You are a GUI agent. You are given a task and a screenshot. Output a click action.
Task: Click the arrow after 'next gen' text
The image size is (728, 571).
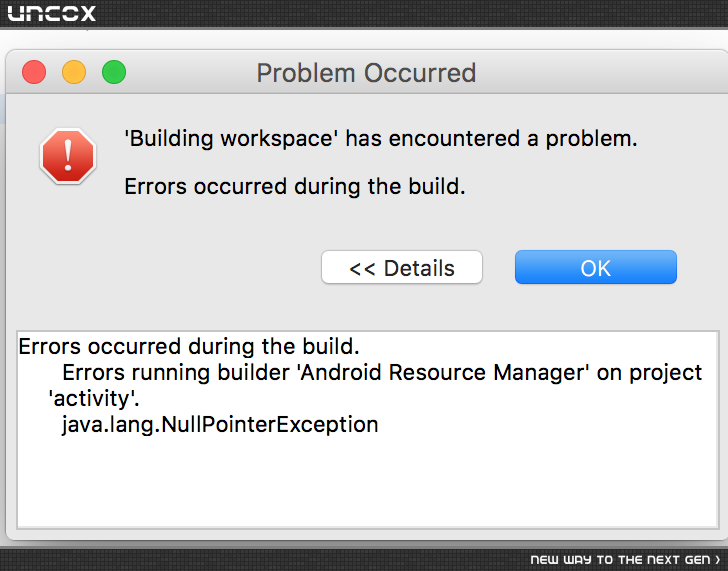(718, 560)
